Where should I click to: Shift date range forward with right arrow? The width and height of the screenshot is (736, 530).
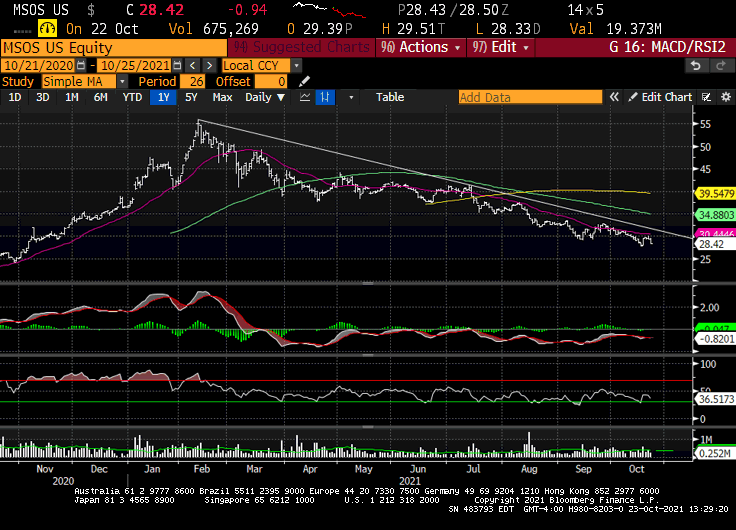[210, 65]
